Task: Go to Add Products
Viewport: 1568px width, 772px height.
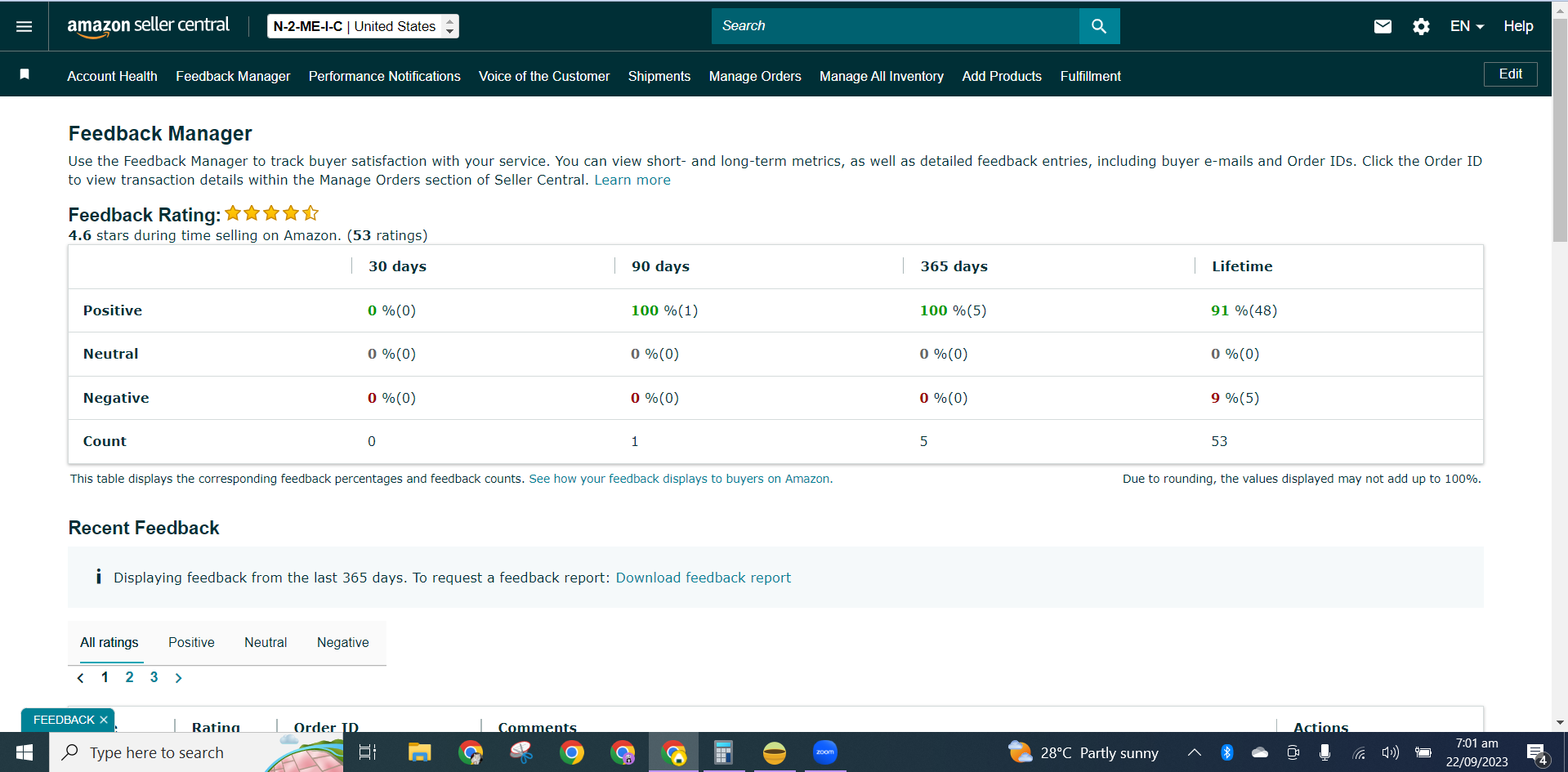Action: point(1002,76)
